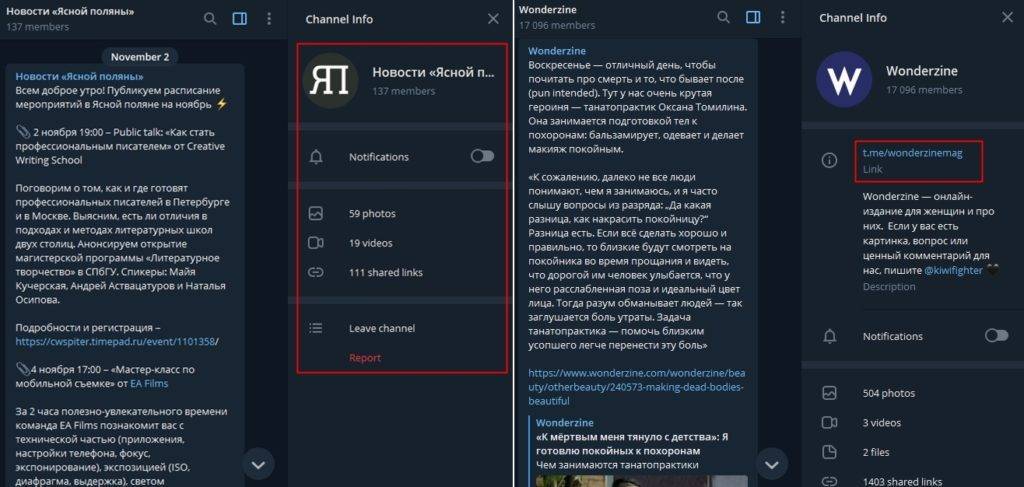Toggle the left chat's info side panel
The image size is (1024, 487).
click(239, 18)
